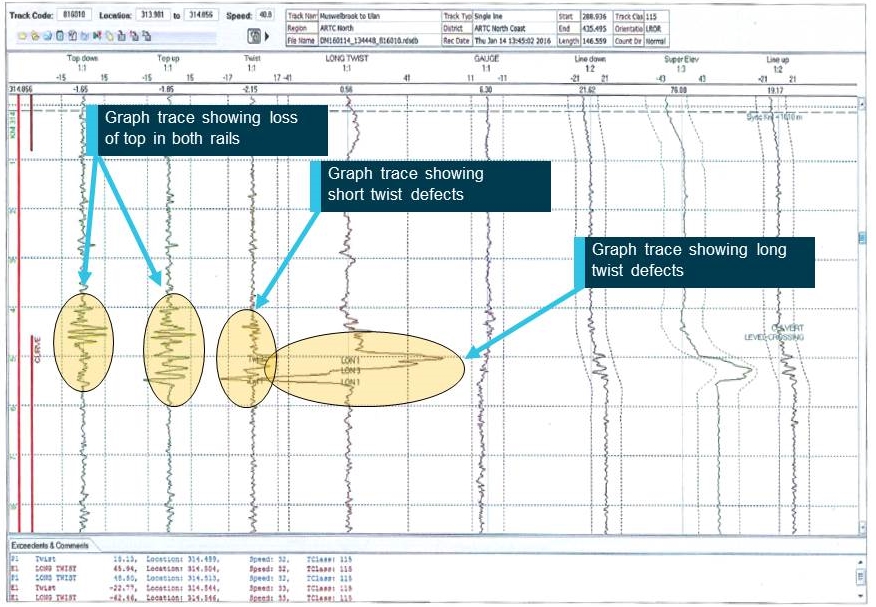
Task: Click the Track Class value 115 in info table
Action: coord(655,16)
